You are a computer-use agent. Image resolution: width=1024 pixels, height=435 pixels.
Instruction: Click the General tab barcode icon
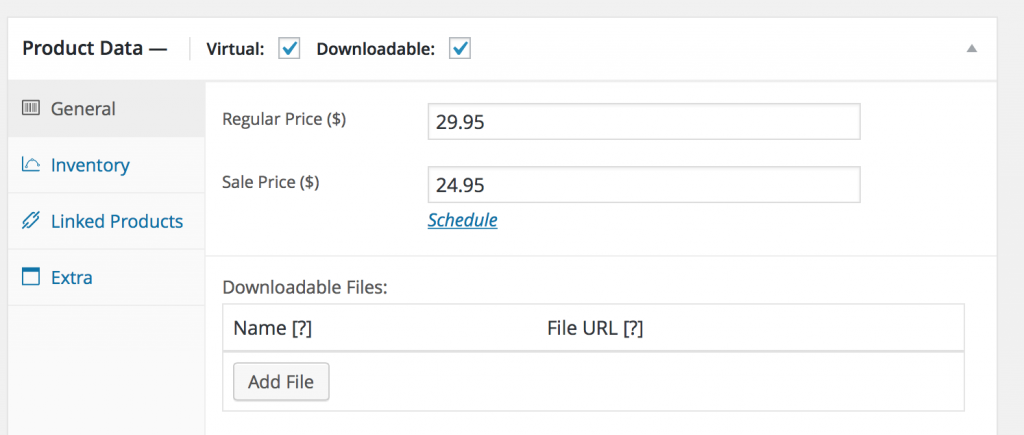[x=31, y=108]
